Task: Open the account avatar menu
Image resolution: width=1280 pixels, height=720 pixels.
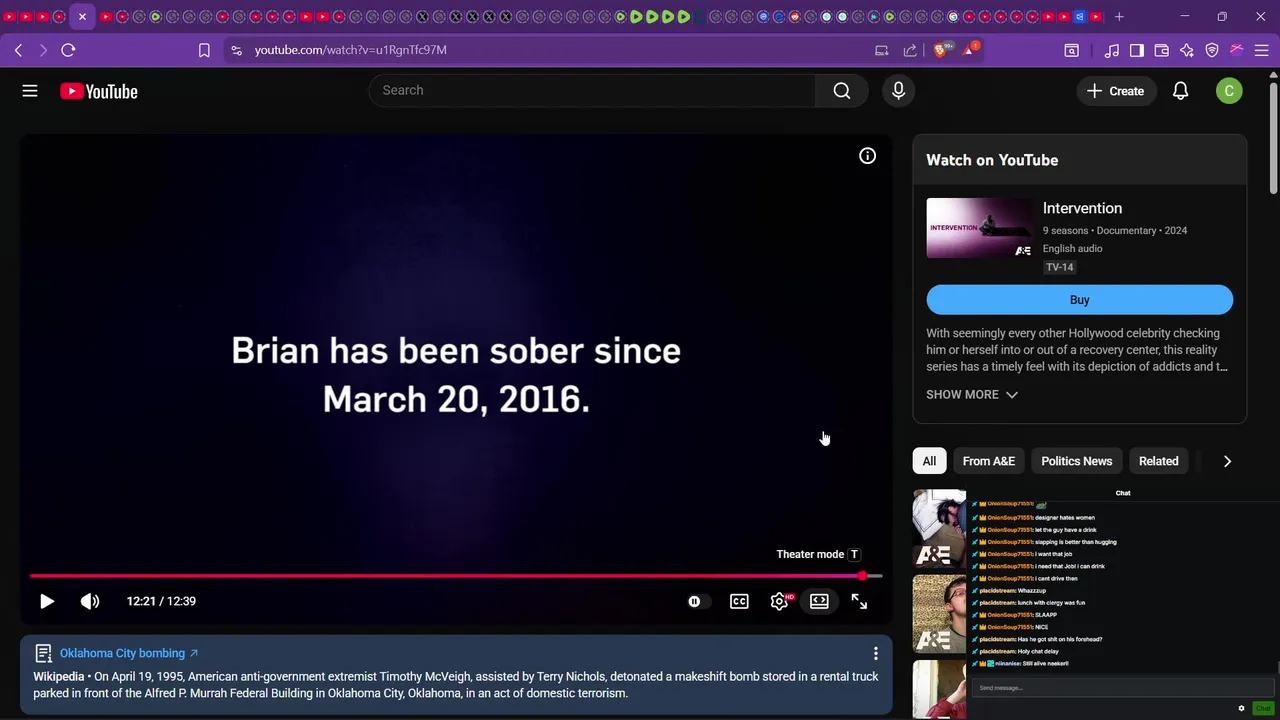Action: pos(1229,91)
